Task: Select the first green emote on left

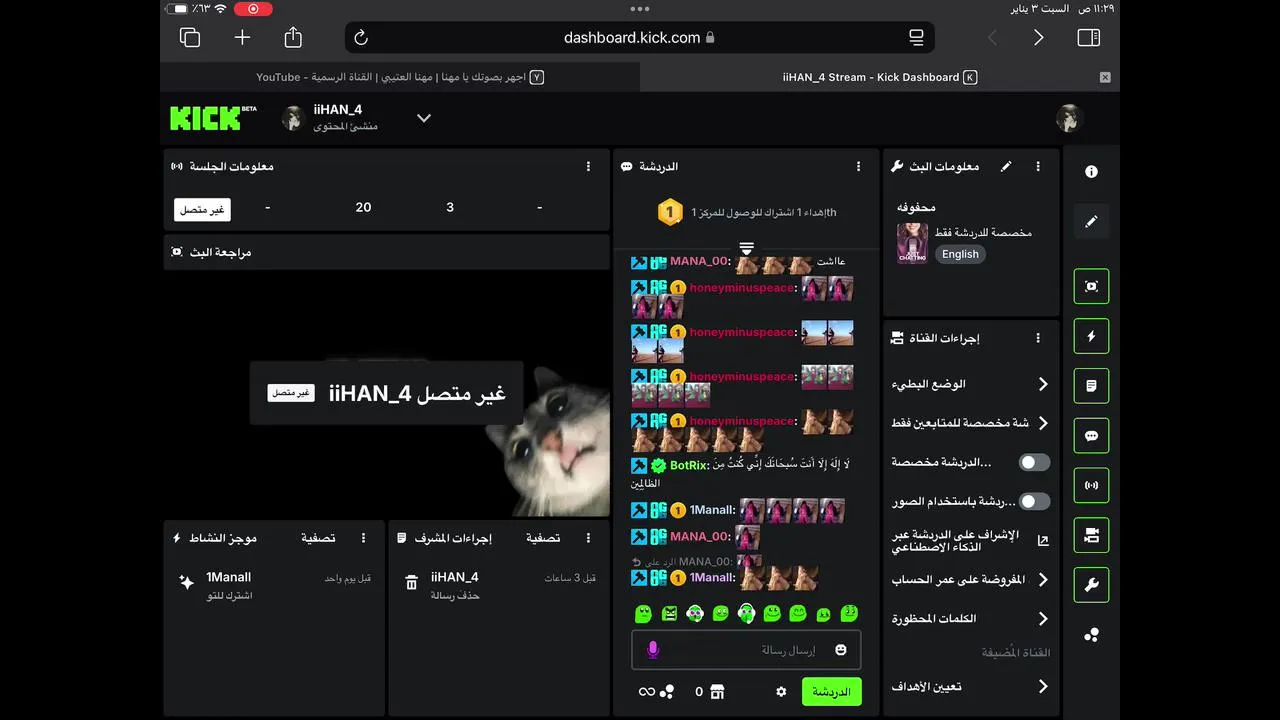Action: 643,613
